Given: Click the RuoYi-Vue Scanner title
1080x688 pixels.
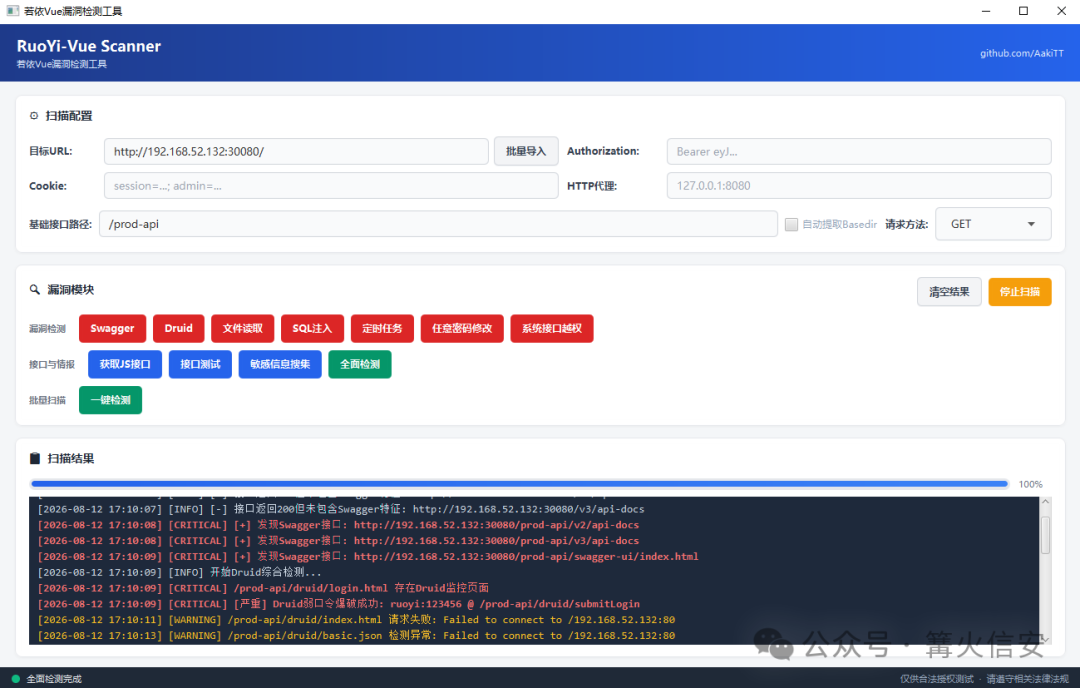Looking at the screenshot, I should [89, 46].
